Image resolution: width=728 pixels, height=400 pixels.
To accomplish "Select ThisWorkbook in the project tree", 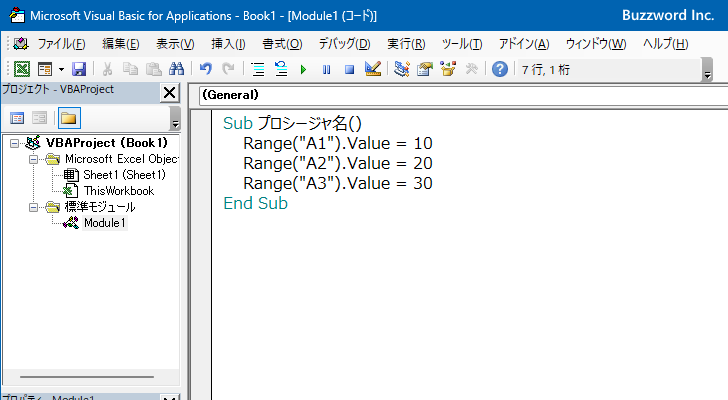I will pos(119,191).
